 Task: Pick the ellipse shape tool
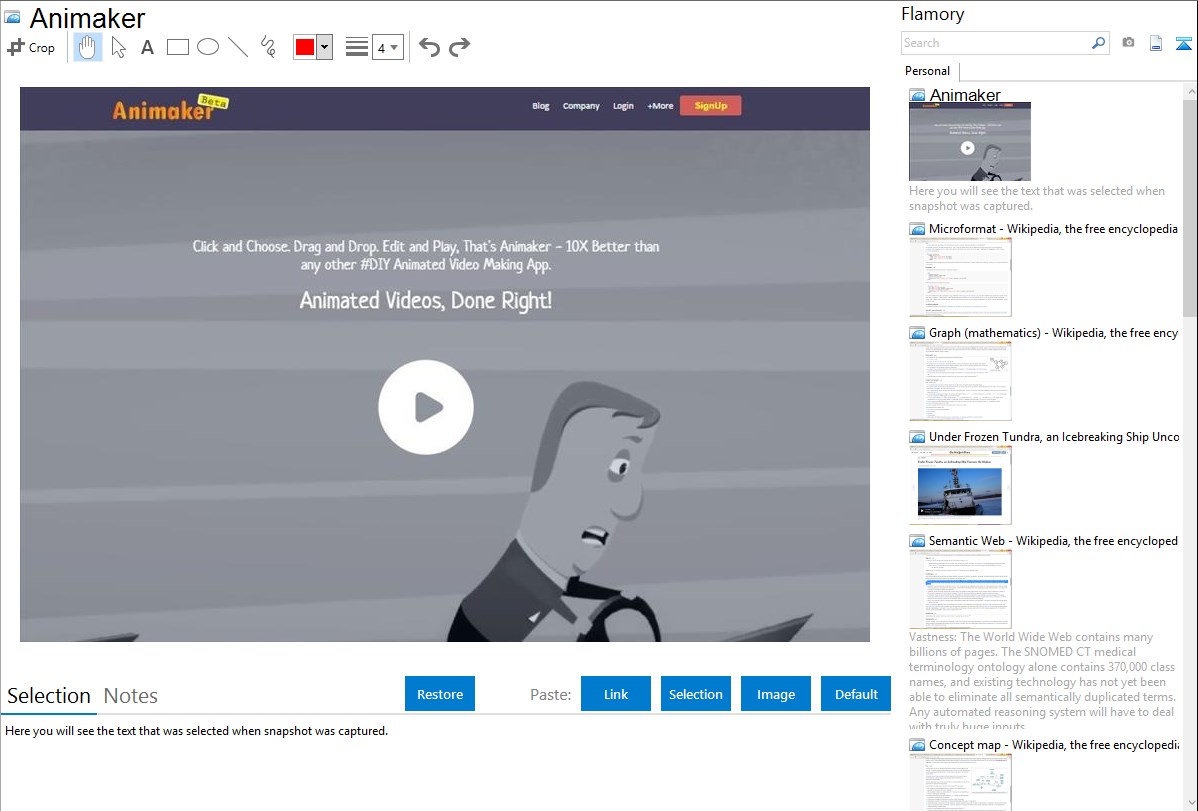point(208,47)
